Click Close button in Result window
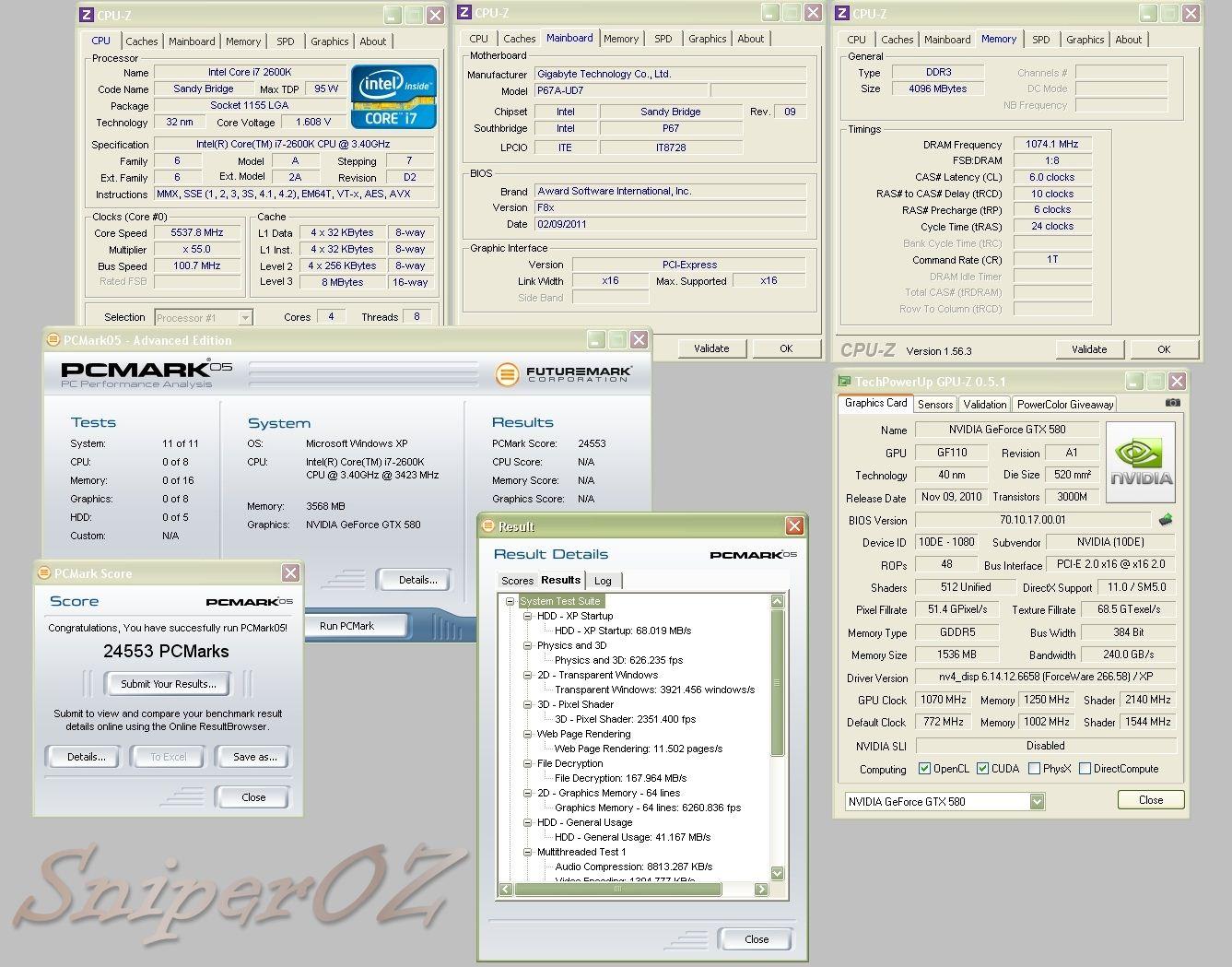The height and width of the screenshot is (967, 1232). click(757, 939)
